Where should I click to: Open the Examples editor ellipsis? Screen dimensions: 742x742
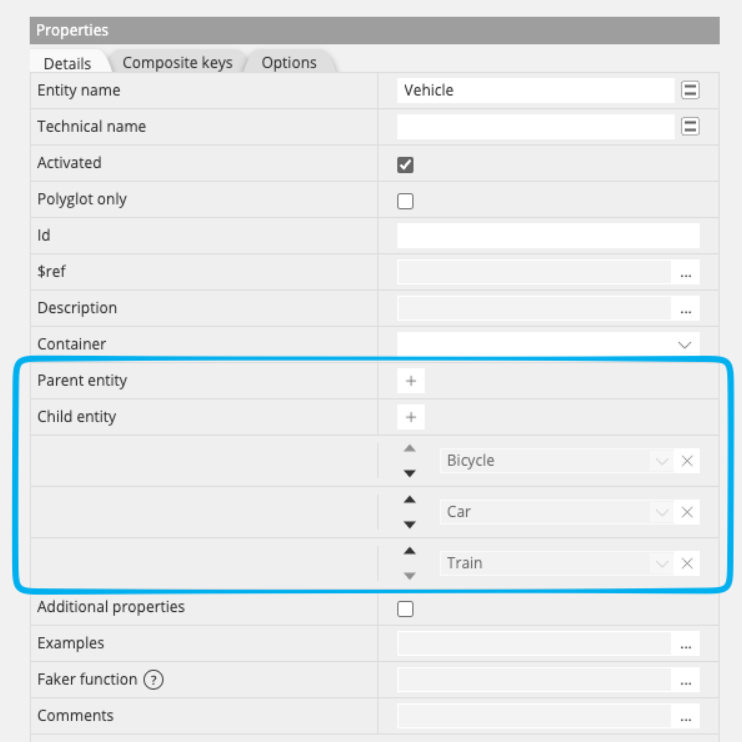(x=686, y=644)
